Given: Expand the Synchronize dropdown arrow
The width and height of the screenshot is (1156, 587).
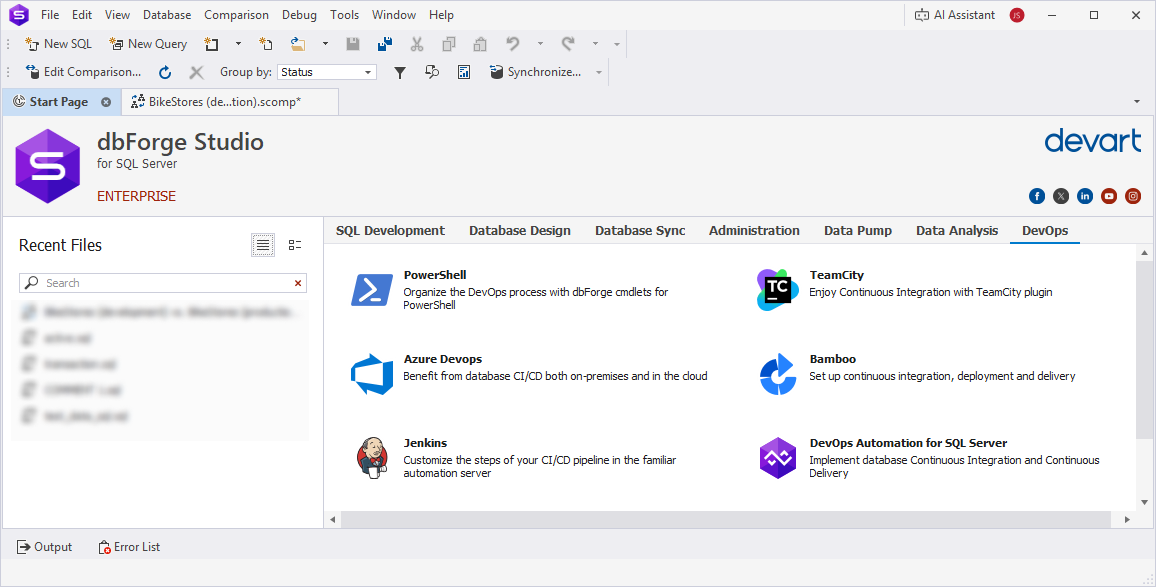Looking at the screenshot, I should coord(597,71).
